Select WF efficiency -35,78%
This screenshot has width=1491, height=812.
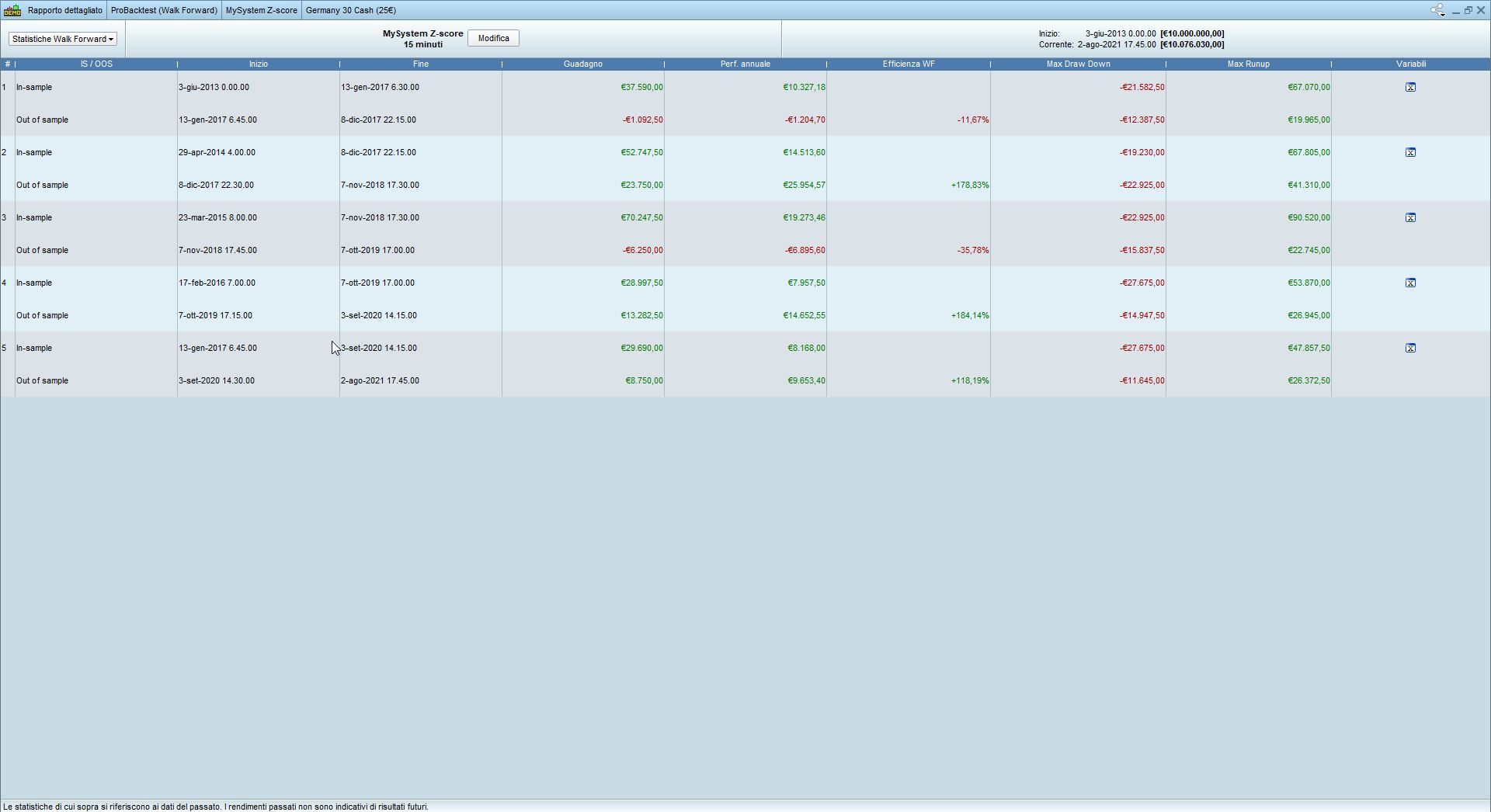coord(973,250)
